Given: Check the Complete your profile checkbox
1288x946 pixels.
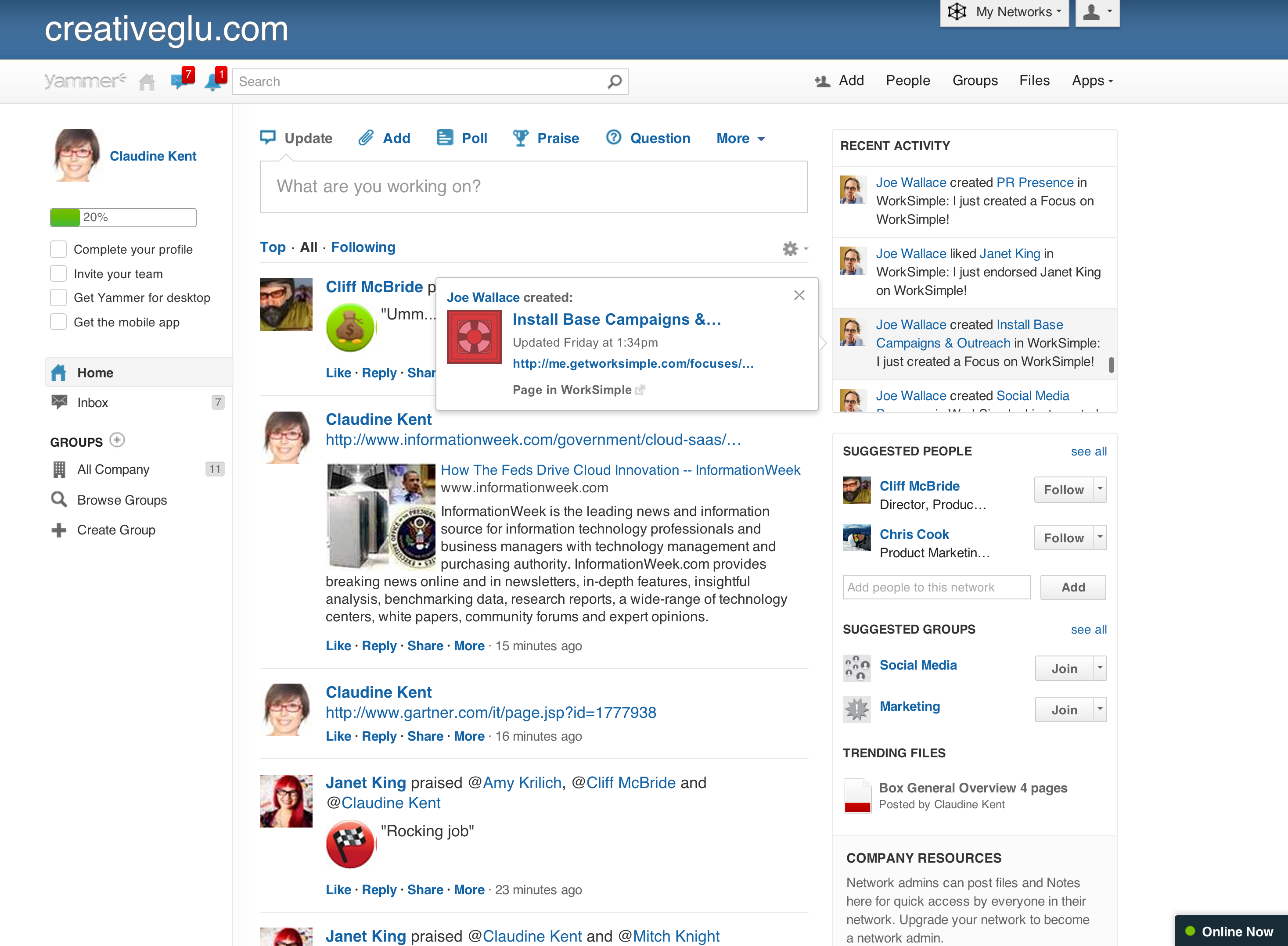Looking at the screenshot, I should pyautogui.click(x=58, y=249).
